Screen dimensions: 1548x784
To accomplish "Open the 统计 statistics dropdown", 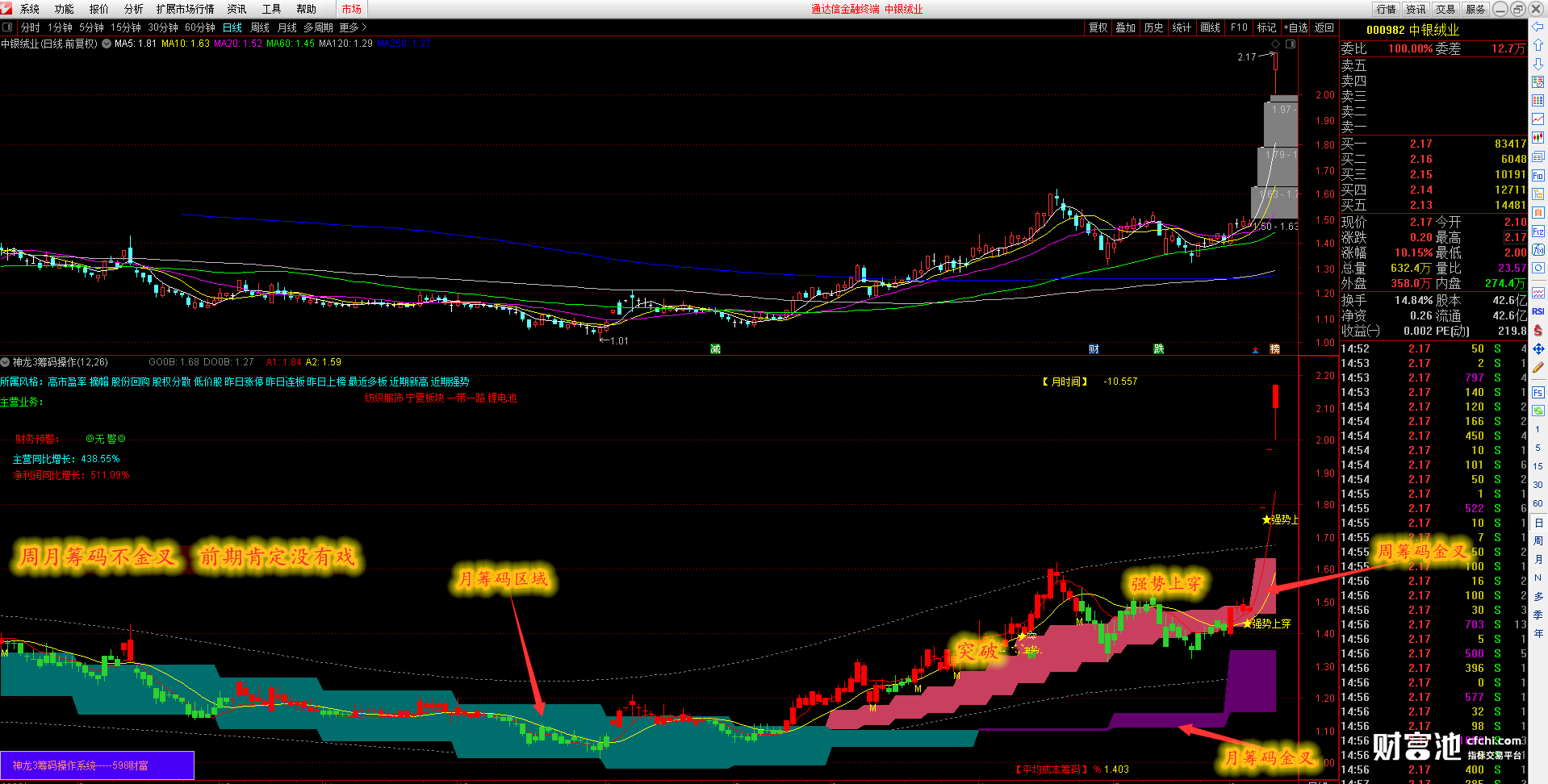I will [x=1182, y=27].
